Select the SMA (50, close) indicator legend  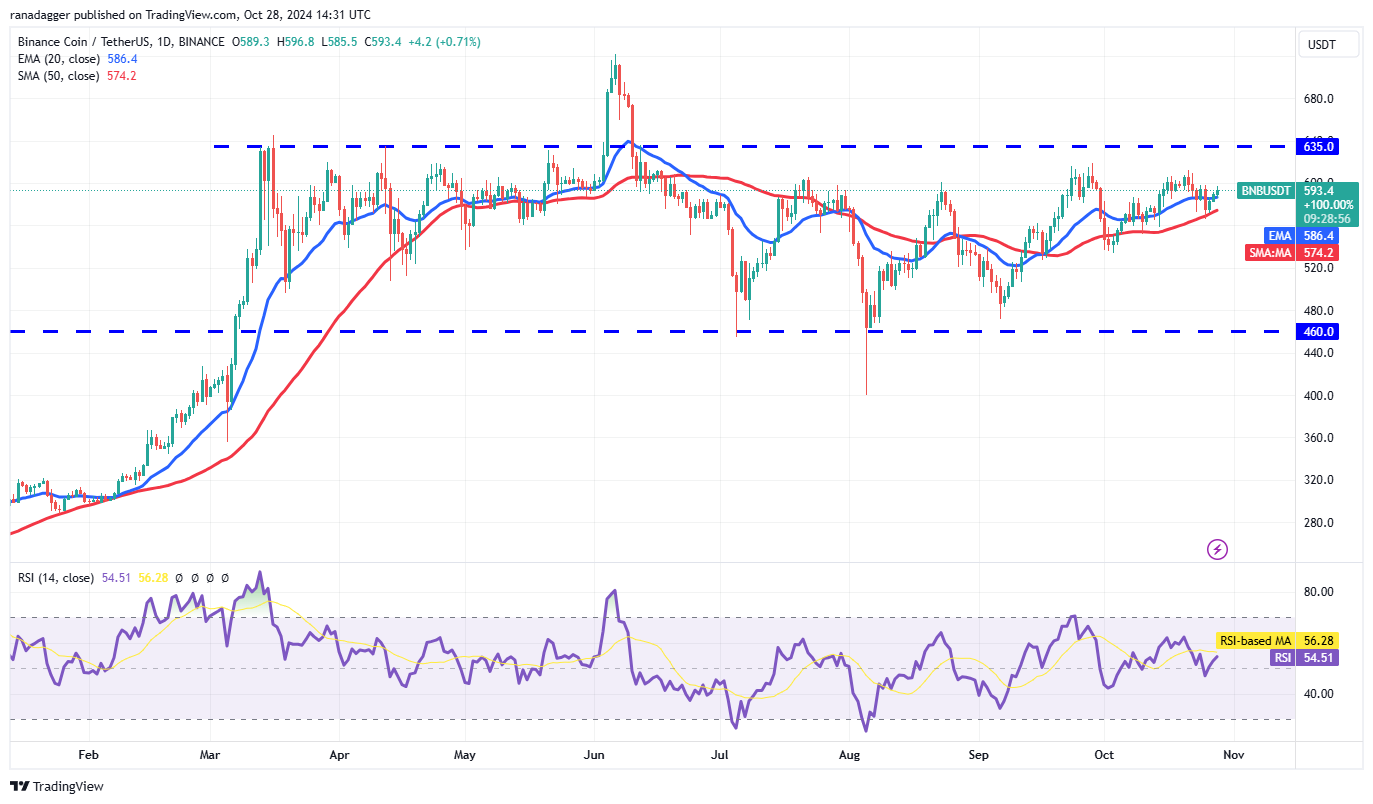tap(58, 76)
